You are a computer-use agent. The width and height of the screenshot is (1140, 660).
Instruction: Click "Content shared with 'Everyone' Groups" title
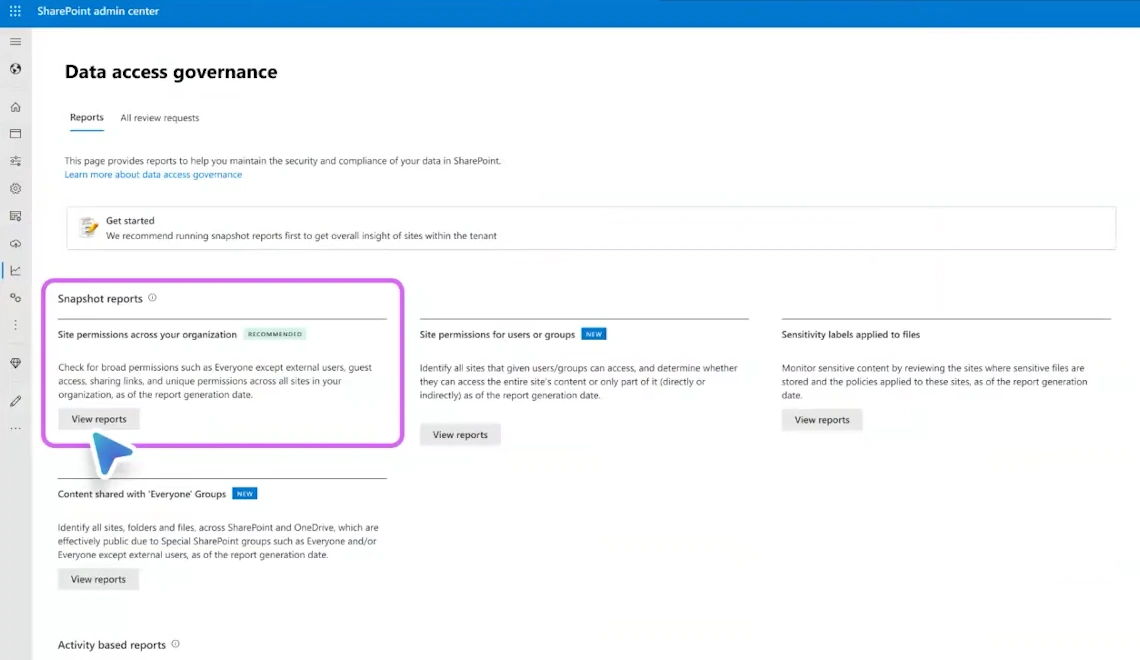coord(142,494)
